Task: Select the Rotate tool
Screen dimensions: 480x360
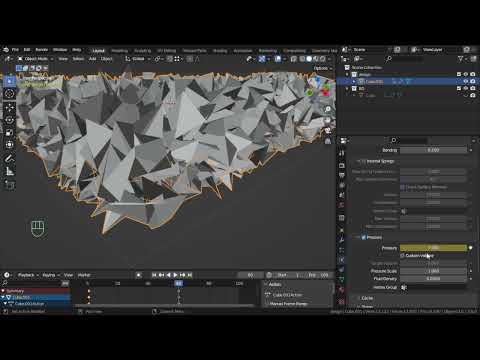Action: 10,120
